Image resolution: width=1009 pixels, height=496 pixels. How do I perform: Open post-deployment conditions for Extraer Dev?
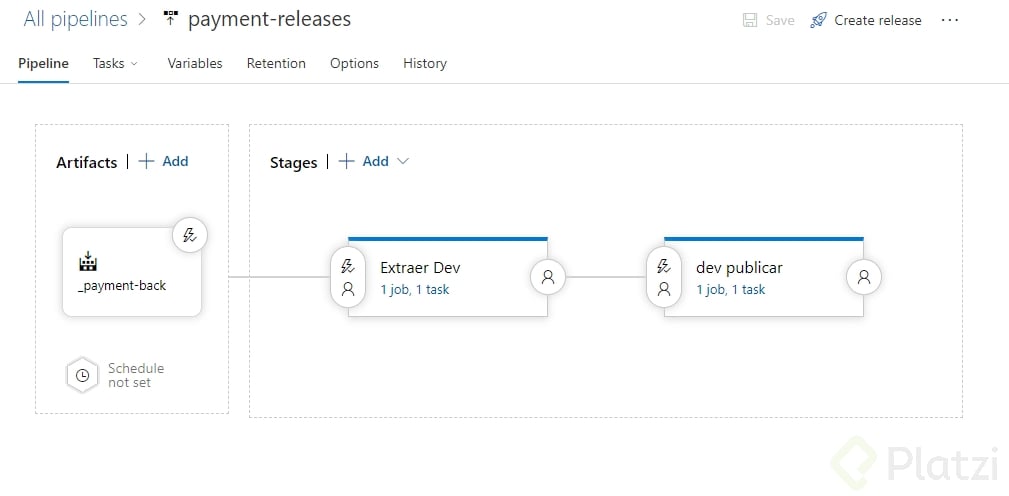click(x=547, y=278)
